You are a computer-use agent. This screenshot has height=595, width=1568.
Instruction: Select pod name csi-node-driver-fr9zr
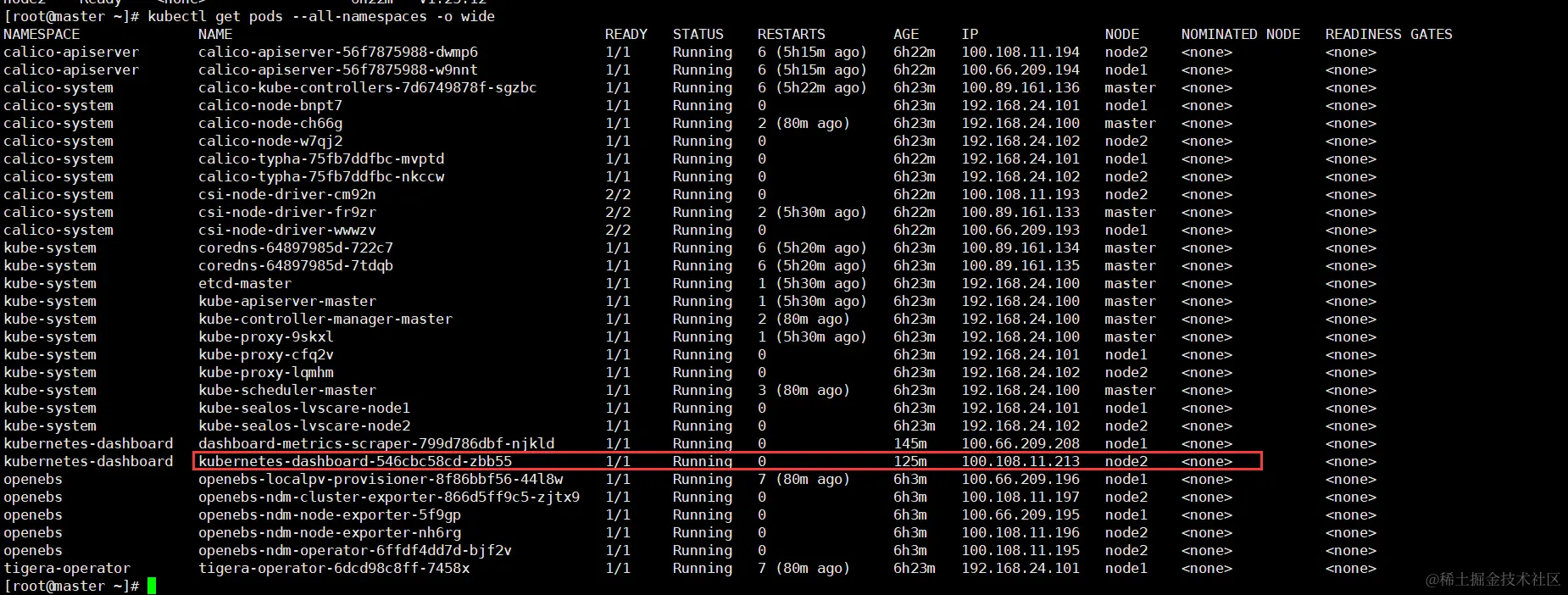tap(287, 212)
